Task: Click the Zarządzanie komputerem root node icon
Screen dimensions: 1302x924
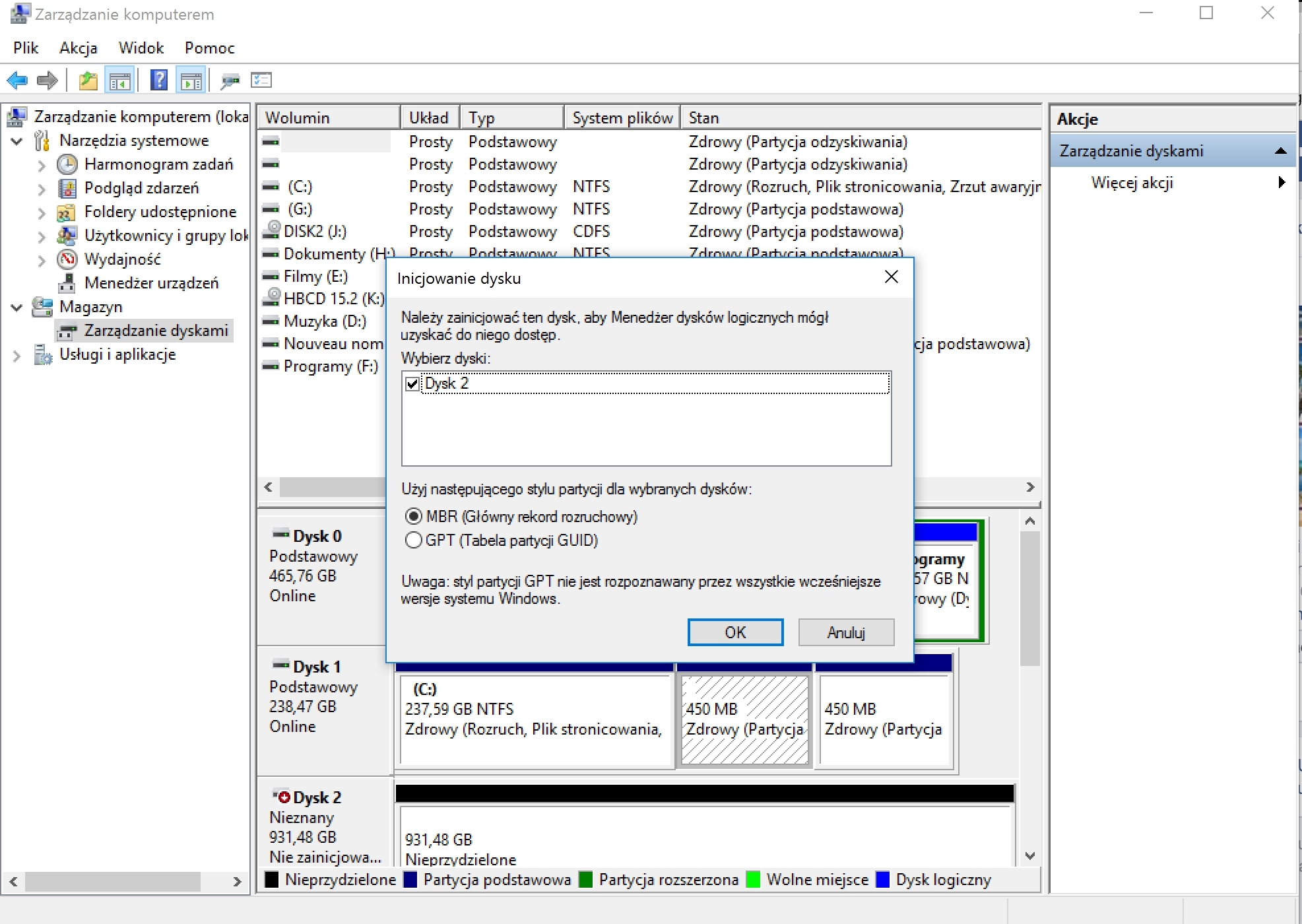Action: tap(17, 117)
